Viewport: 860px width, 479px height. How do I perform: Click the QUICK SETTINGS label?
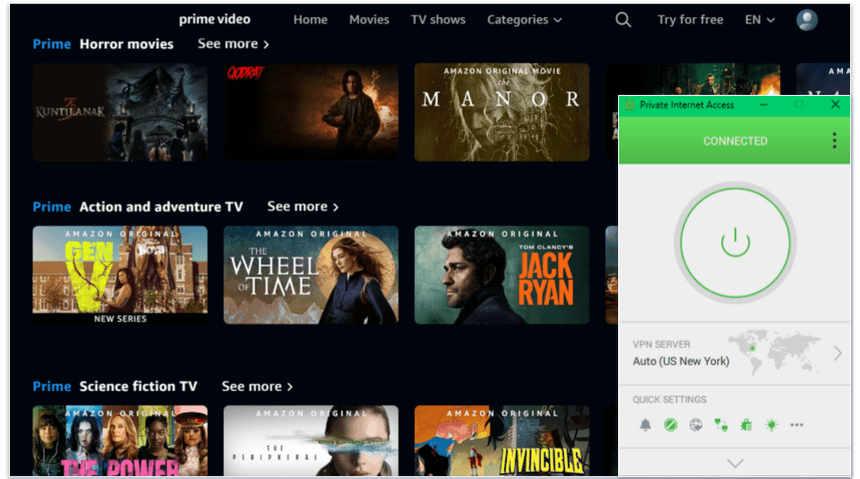tap(669, 399)
